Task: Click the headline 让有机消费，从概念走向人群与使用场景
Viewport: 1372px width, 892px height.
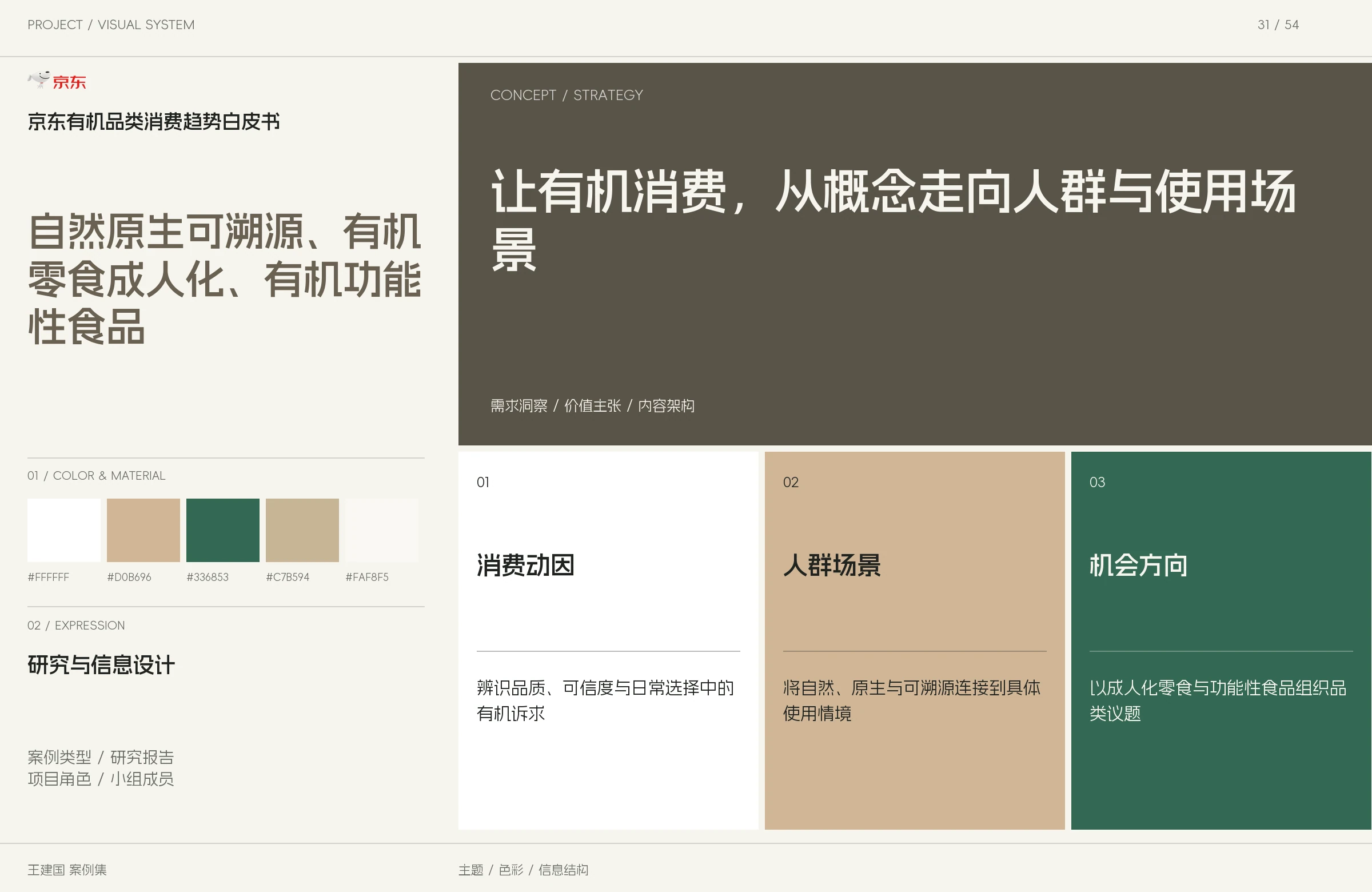Action: [894, 219]
